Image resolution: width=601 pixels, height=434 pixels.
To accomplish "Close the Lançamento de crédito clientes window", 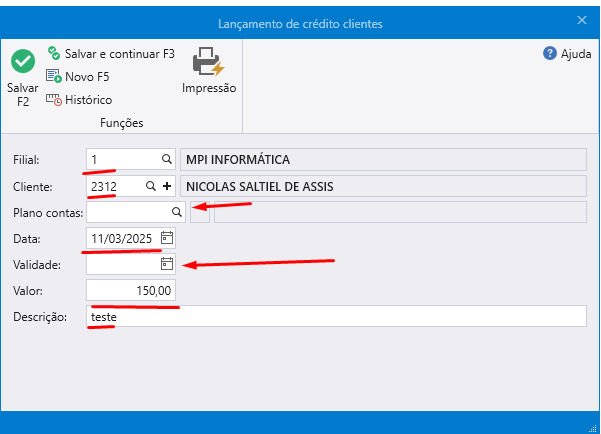I will coord(582,20).
